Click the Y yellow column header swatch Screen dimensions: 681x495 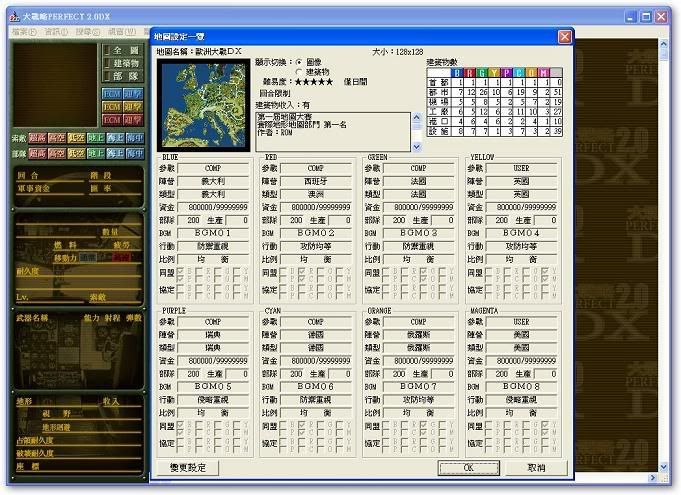pyautogui.click(x=494, y=73)
